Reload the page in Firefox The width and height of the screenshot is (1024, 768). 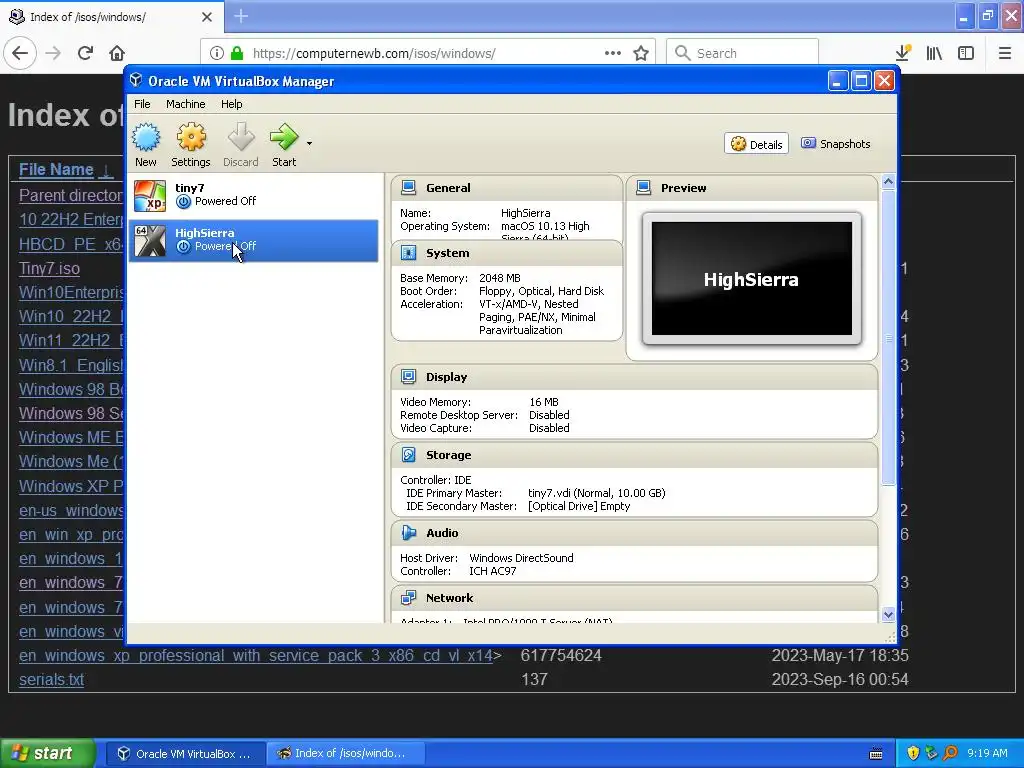[x=86, y=53]
